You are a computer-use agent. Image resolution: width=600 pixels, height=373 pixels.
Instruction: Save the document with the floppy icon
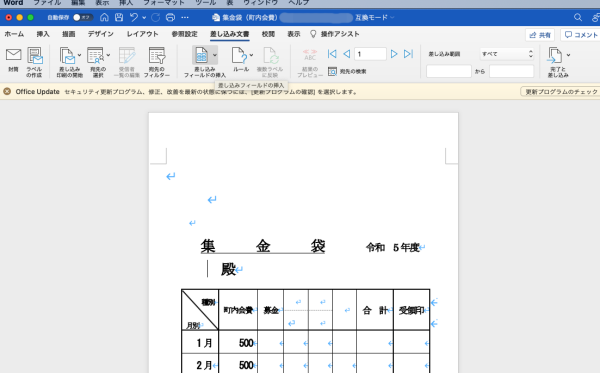(x=119, y=17)
